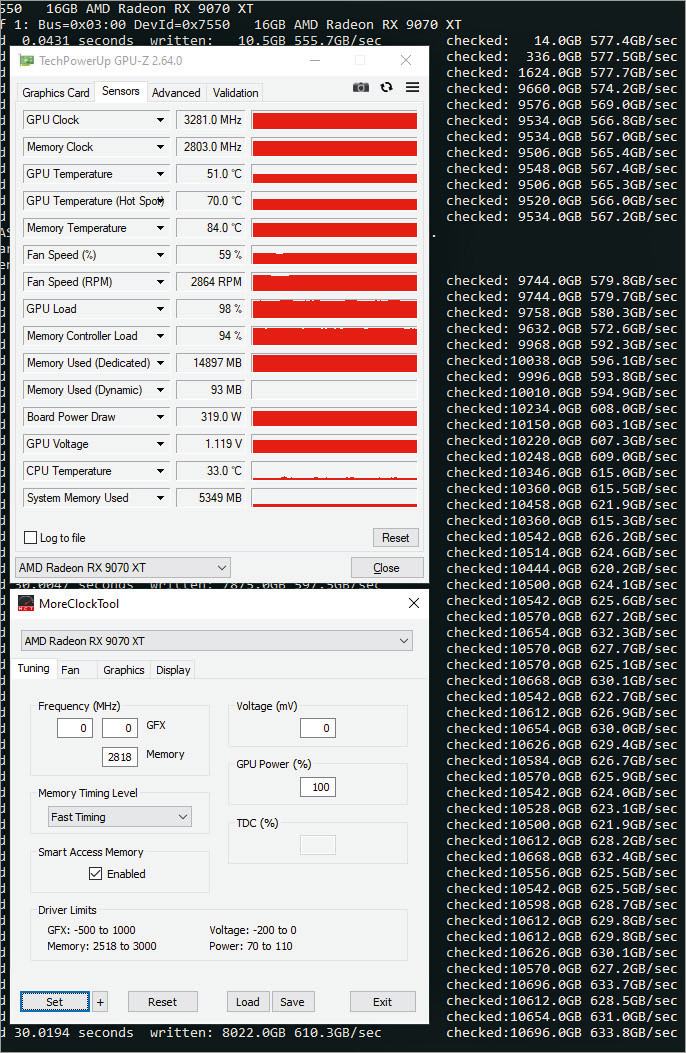The width and height of the screenshot is (686, 1053).
Task: Click the 319.0 W Board Power value
Action: click(211, 417)
